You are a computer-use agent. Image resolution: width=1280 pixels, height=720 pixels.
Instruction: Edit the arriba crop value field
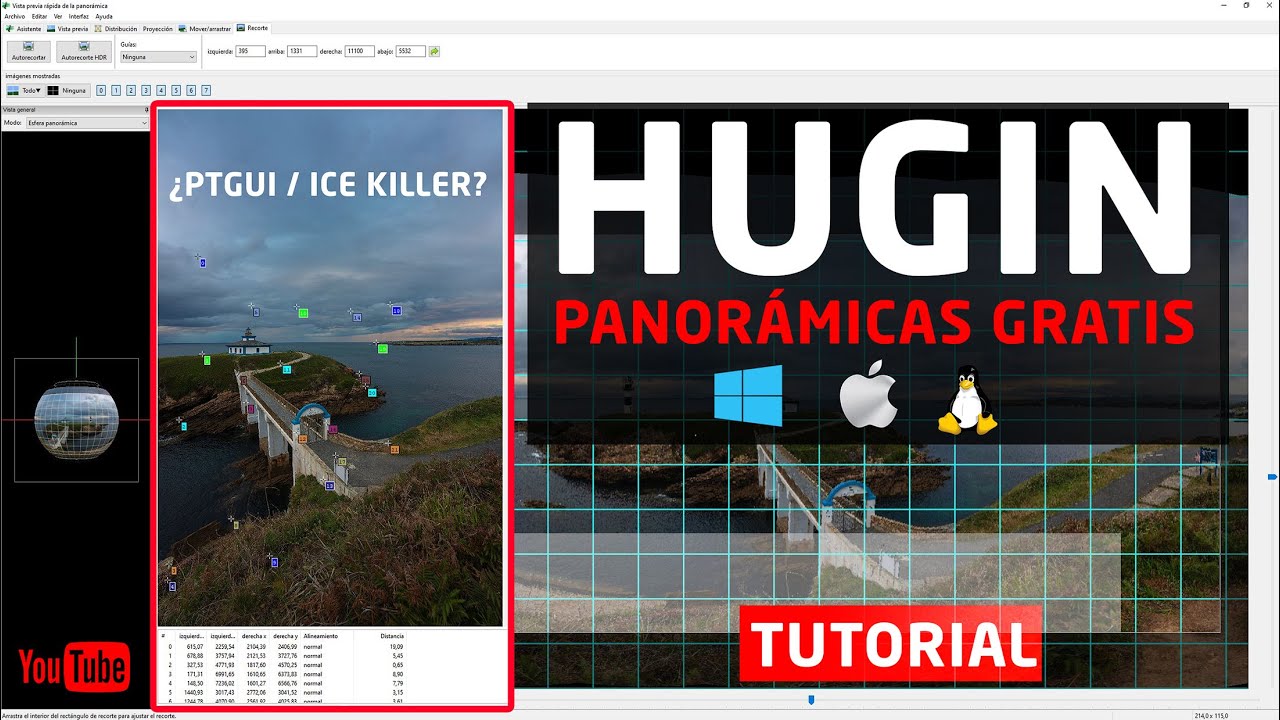(302, 51)
